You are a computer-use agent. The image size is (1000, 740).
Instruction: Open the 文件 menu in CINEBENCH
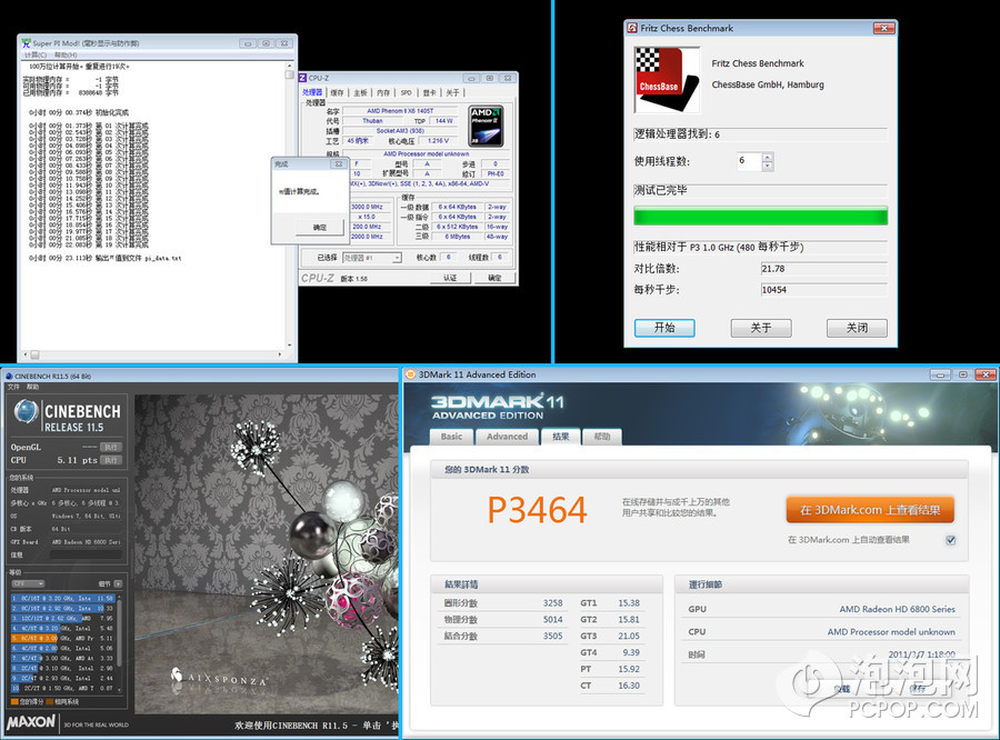coord(13,387)
